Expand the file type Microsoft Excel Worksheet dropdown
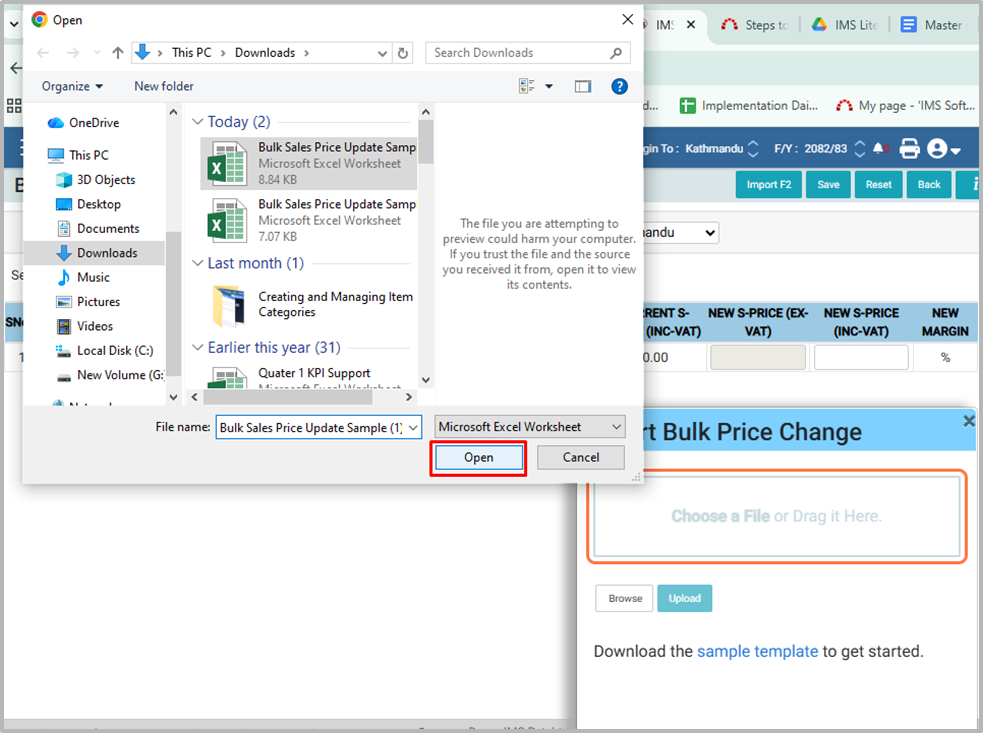The height and width of the screenshot is (733, 983). [530, 427]
